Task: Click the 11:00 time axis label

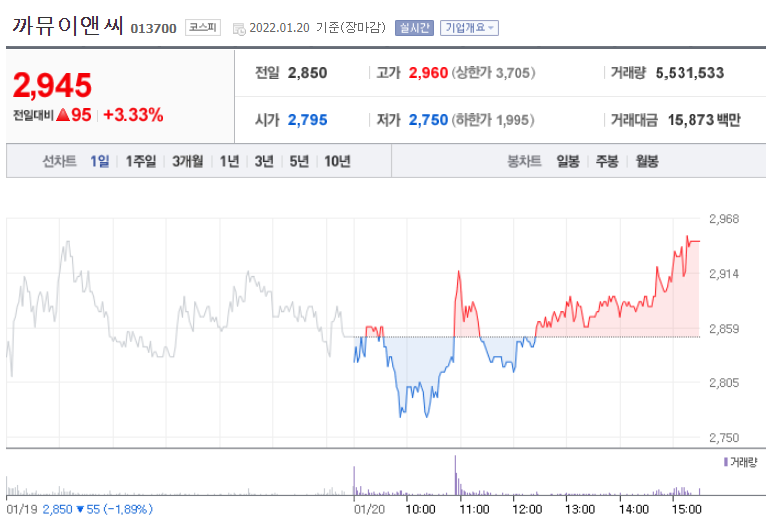Action: pos(474,509)
